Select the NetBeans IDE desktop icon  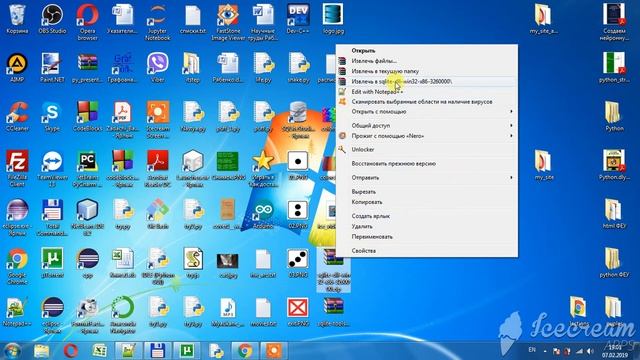click(x=87, y=217)
